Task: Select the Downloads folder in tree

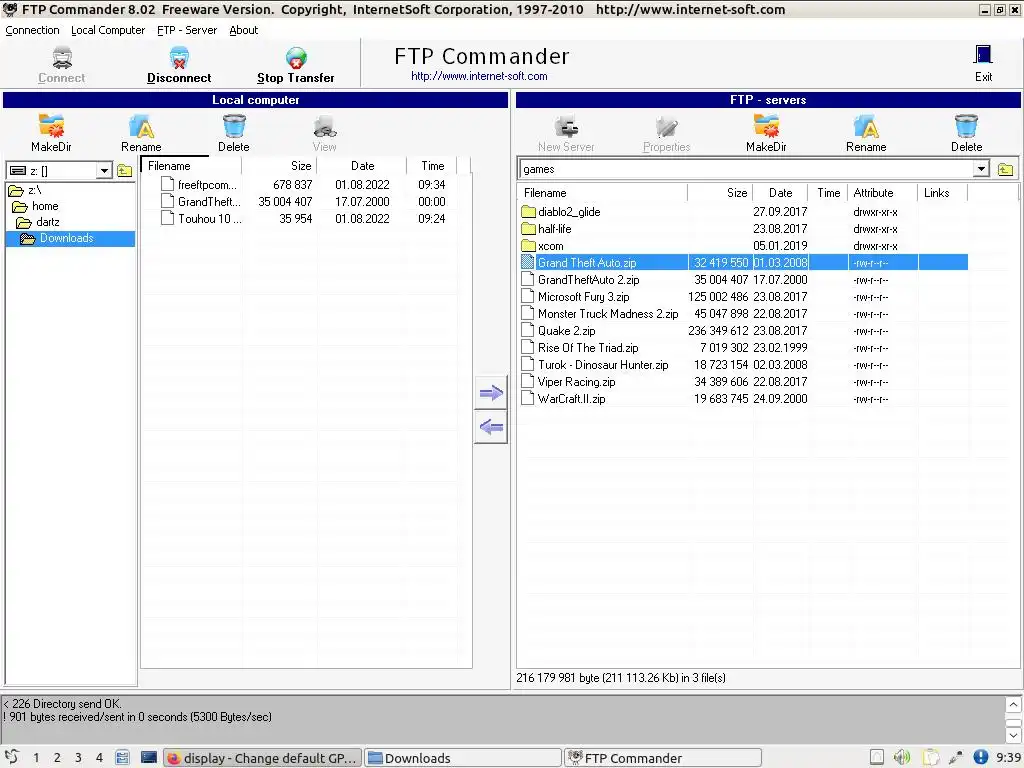Action: click(67, 238)
